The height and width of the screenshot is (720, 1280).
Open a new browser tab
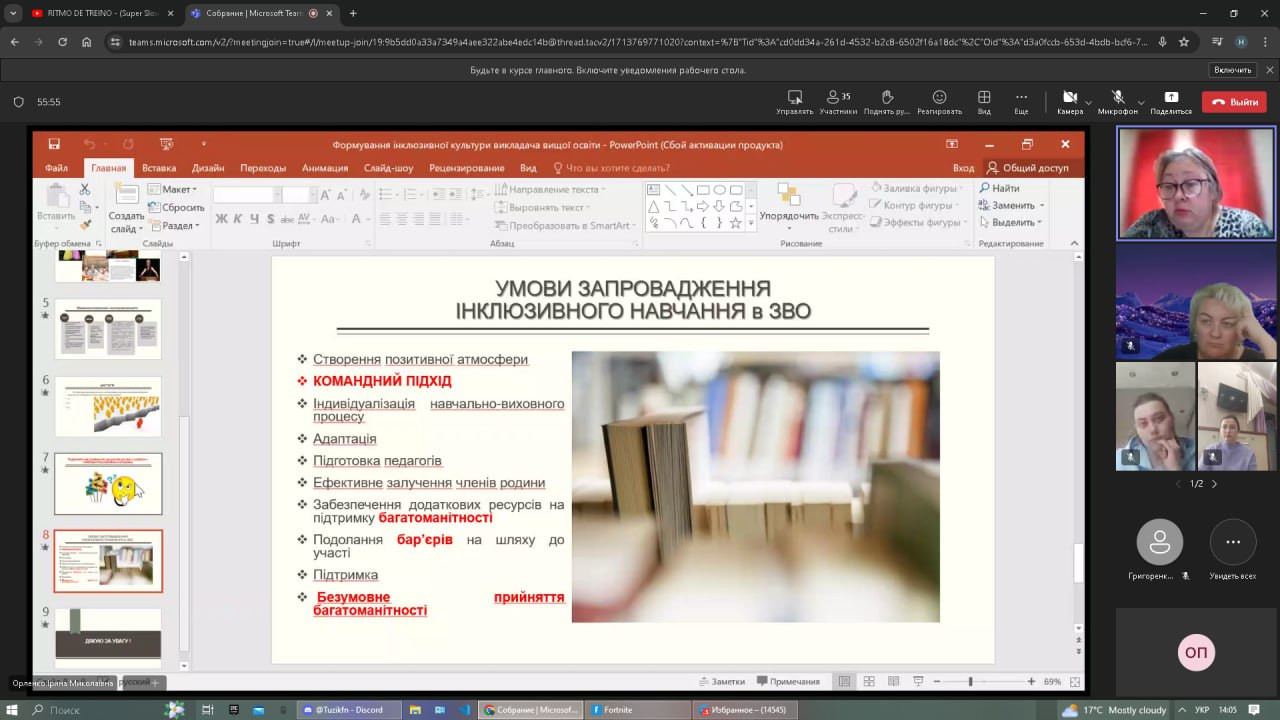pyautogui.click(x=353, y=13)
